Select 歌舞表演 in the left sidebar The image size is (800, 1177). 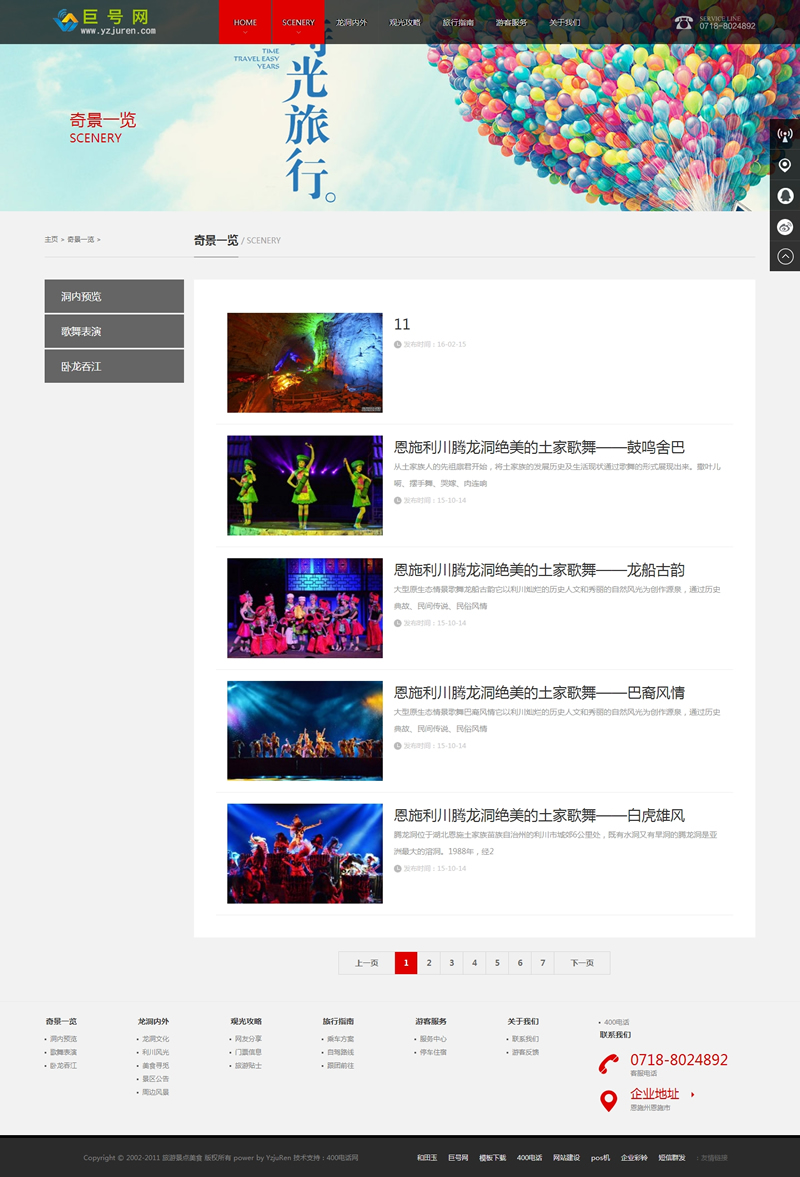pos(114,332)
